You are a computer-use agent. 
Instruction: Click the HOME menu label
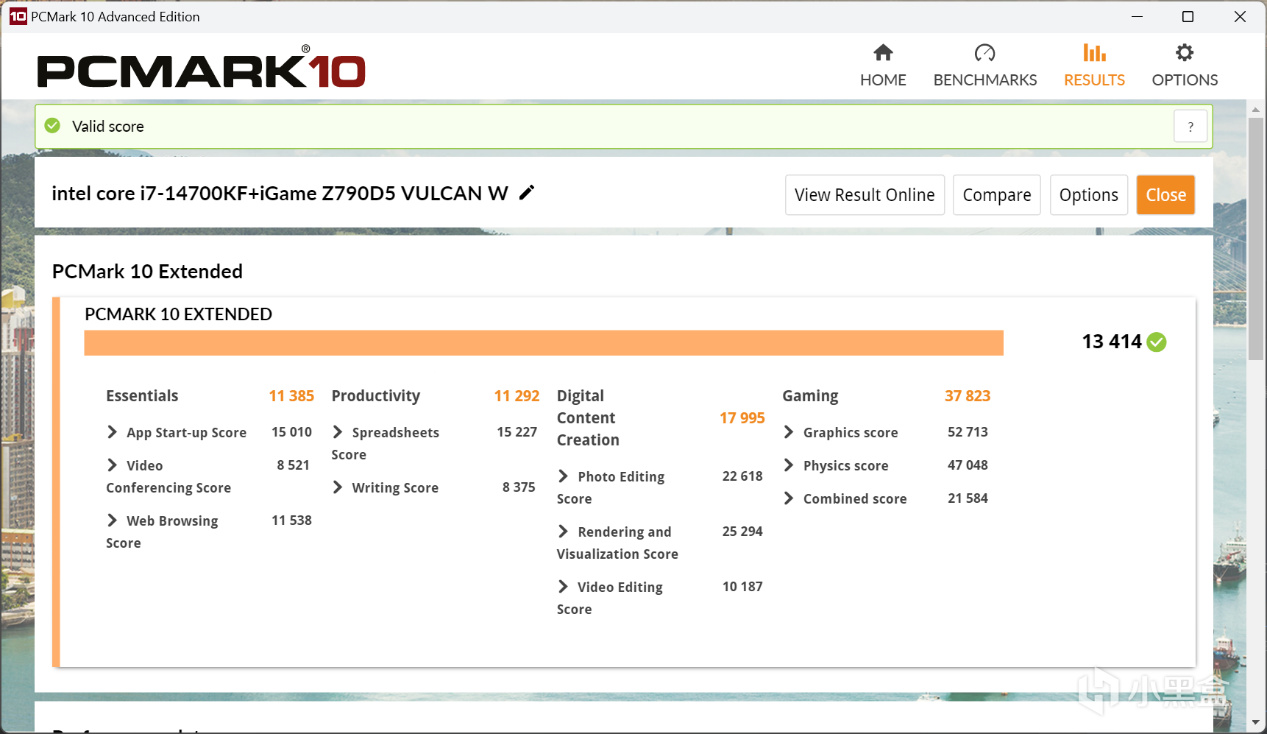click(883, 80)
